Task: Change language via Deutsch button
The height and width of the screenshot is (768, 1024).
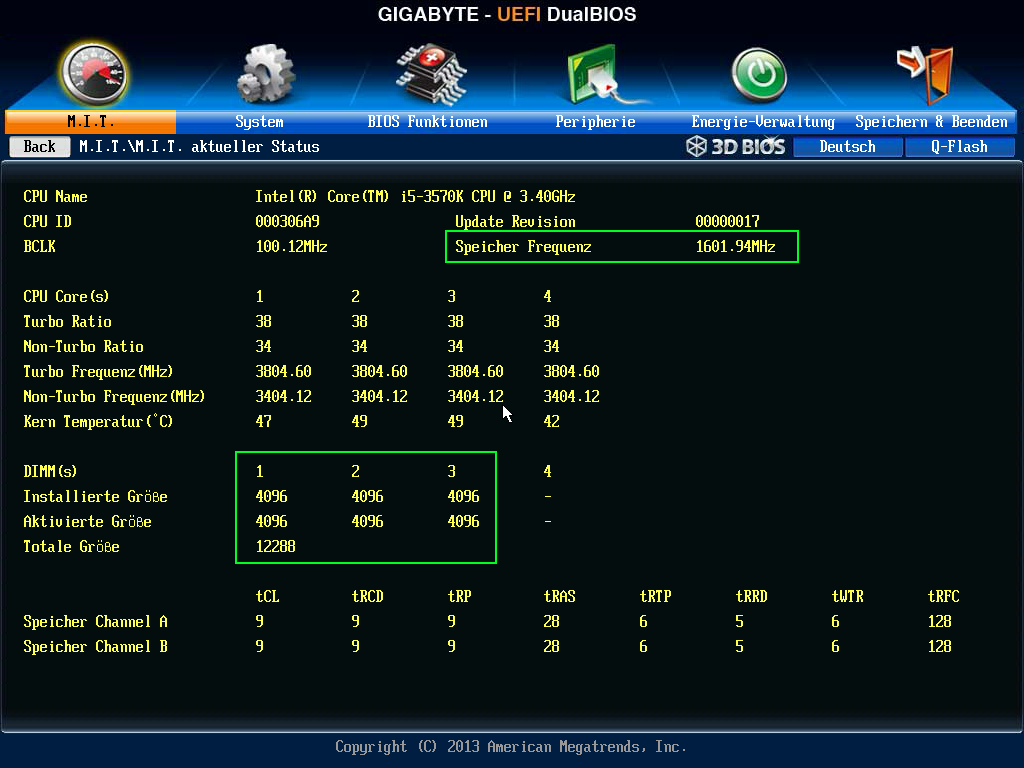Action: click(848, 147)
